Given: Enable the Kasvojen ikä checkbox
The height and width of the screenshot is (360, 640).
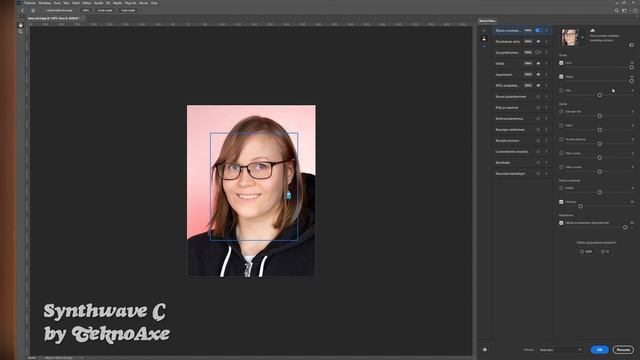Looking at the screenshot, I should (561, 111).
